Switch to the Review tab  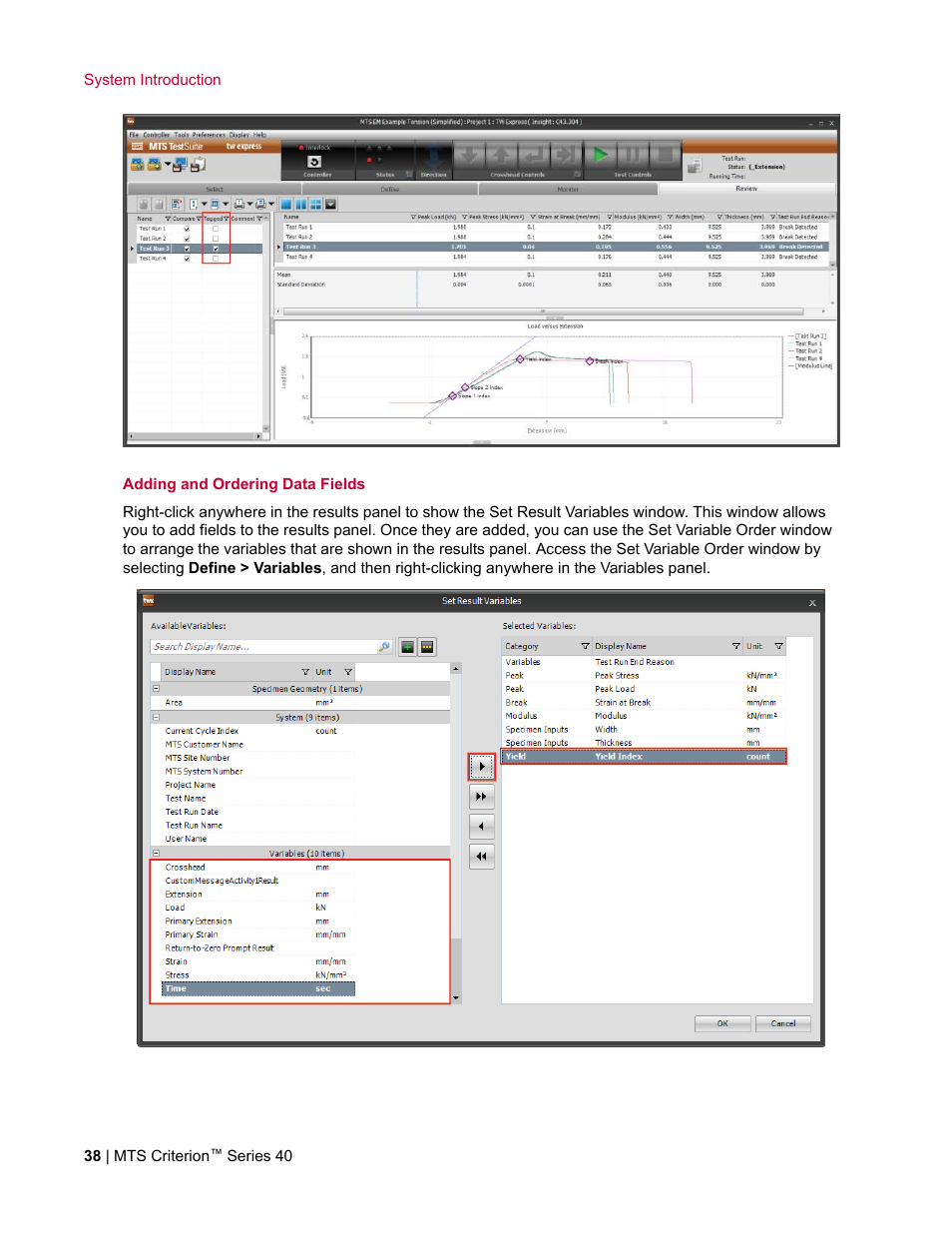click(746, 189)
